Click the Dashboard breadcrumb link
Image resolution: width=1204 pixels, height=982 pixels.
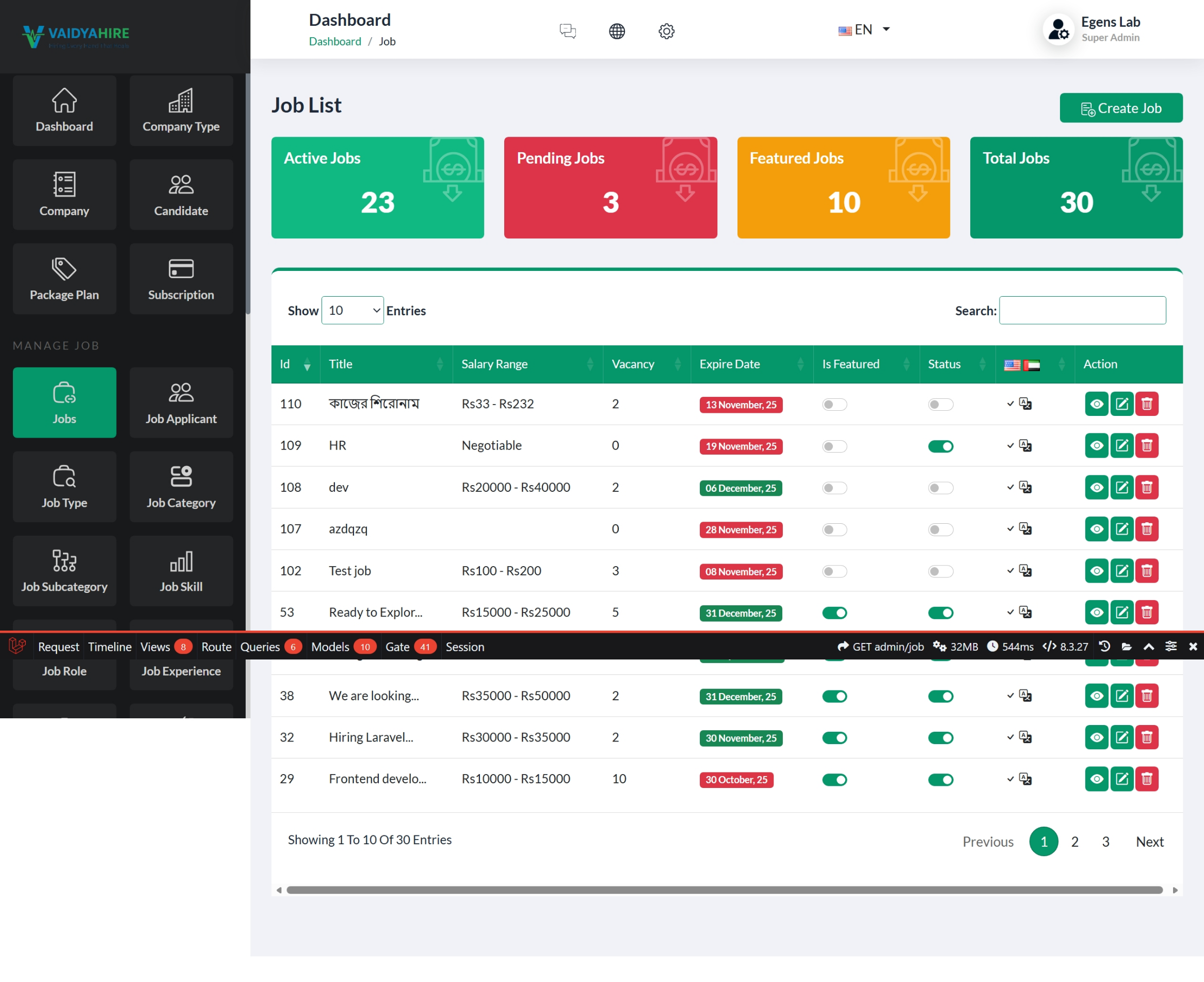coord(334,41)
